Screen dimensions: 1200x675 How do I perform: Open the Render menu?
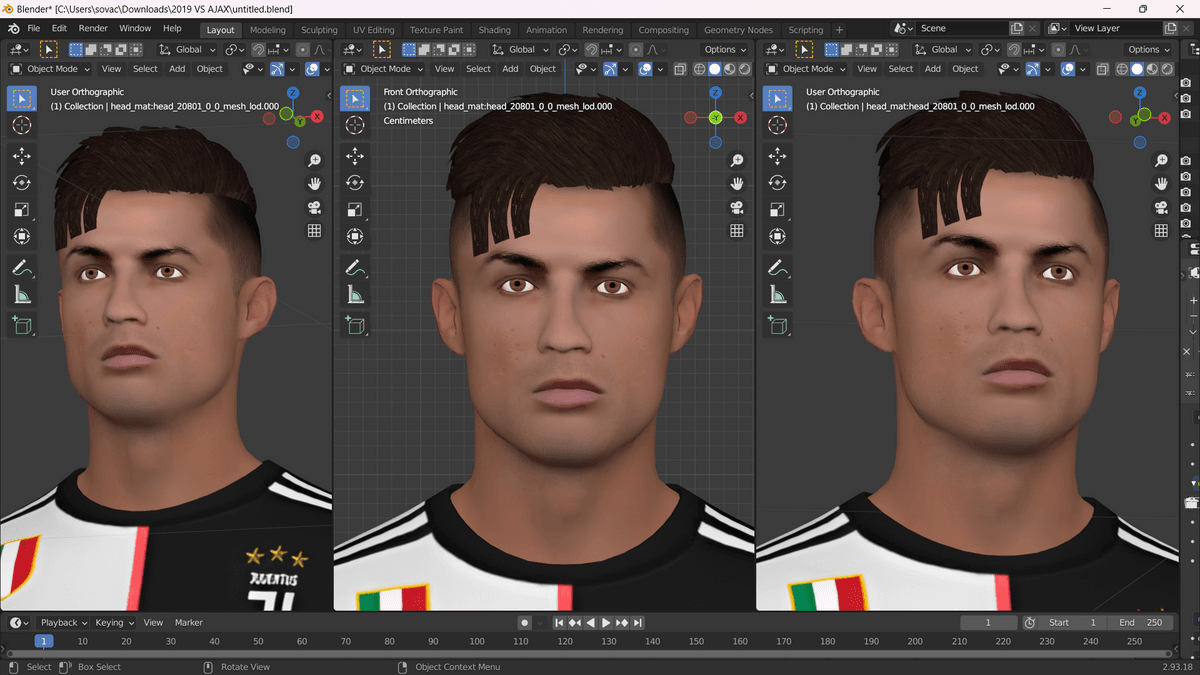(x=93, y=28)
